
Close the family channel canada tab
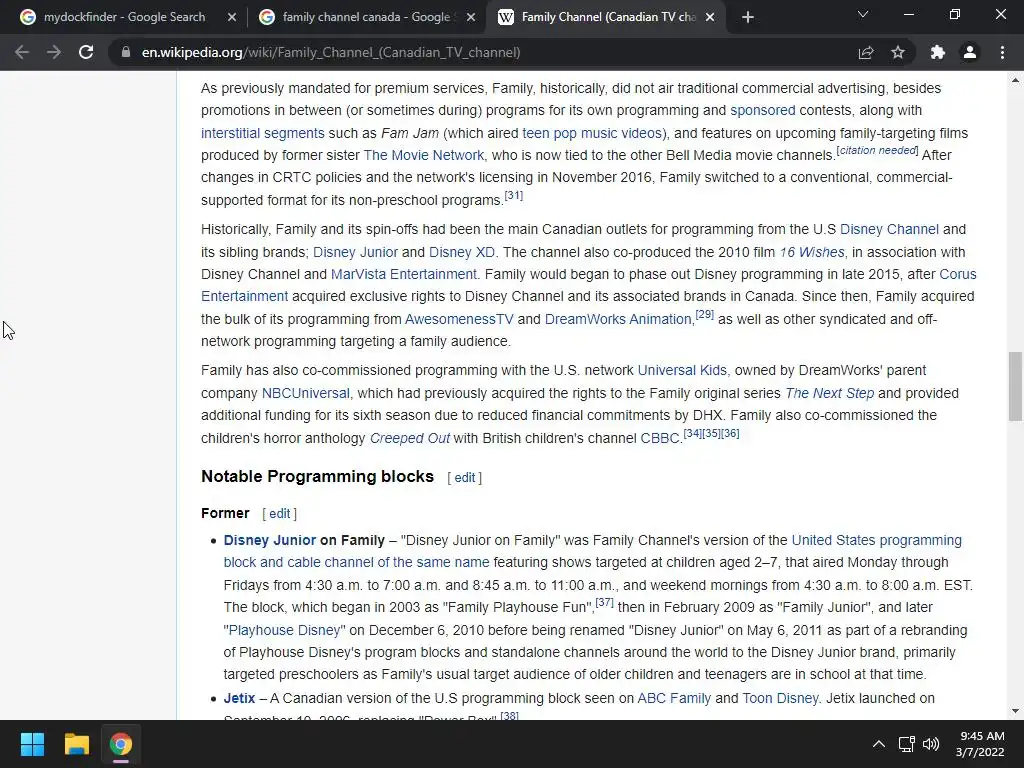point(471,18)
